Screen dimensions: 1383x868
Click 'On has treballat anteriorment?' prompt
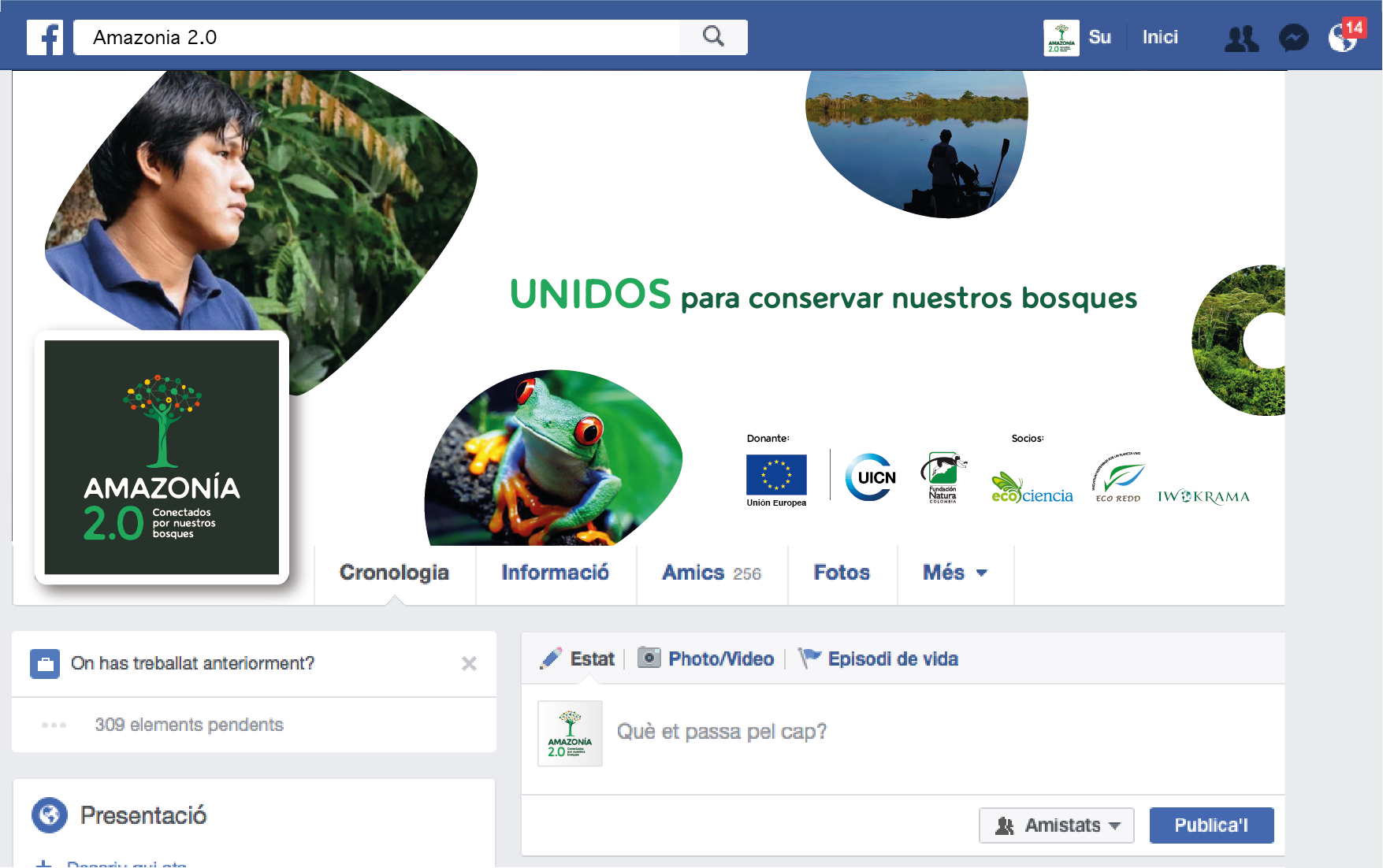192,663
